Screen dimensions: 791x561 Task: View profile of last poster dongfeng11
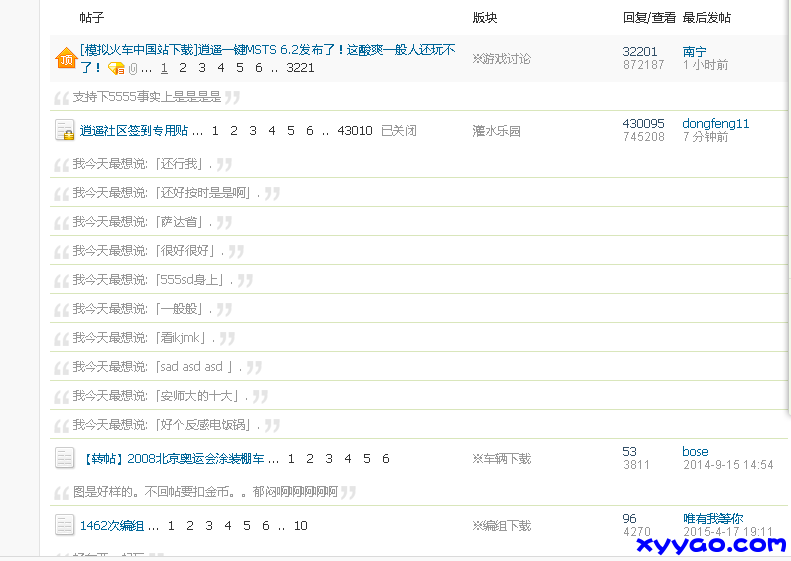tap(715, 124)
